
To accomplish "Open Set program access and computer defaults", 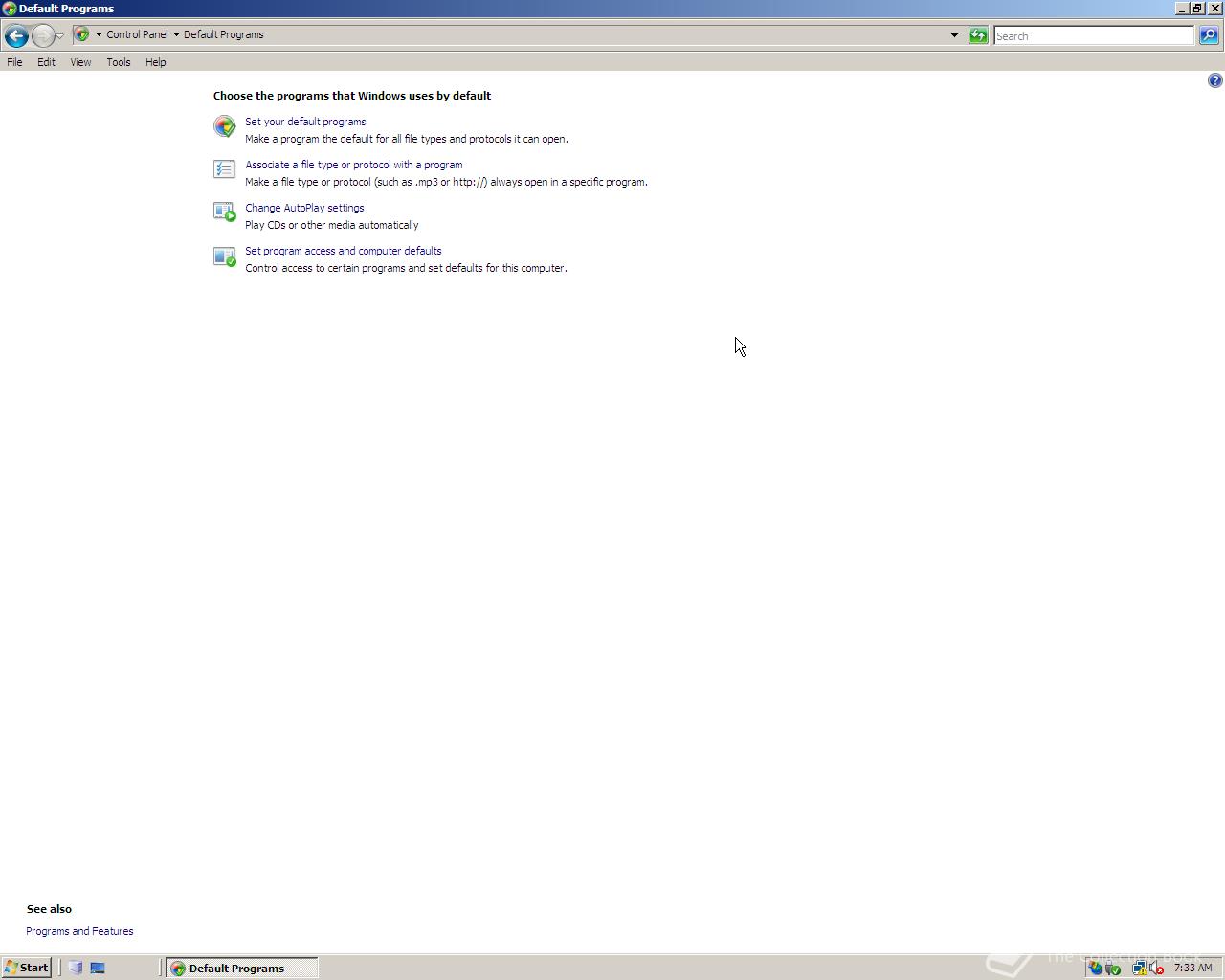I will [344, 251].
